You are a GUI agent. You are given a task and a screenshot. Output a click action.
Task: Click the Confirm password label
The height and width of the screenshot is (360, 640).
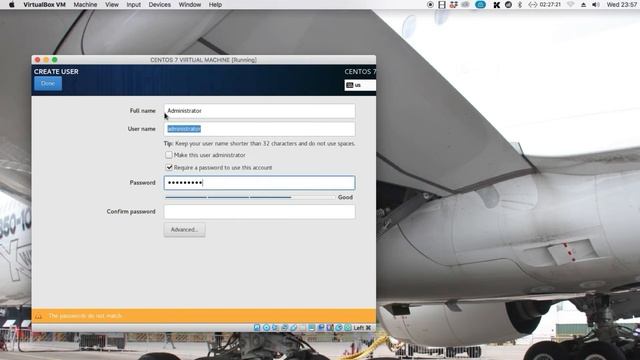point(131,211)
